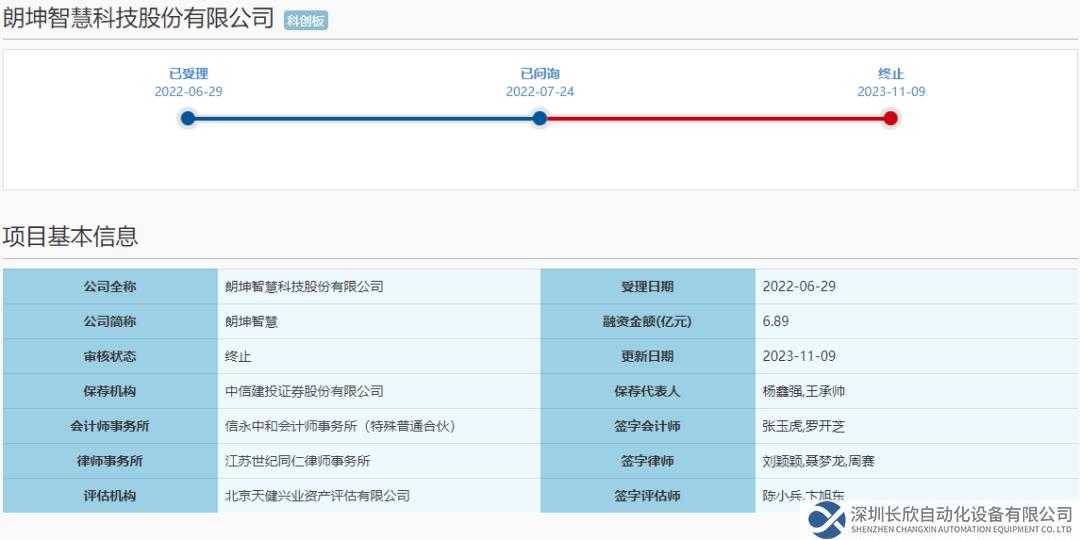1080x540 pixels.
Task: Select the 已问询 timeline node dot
Action: pos(539,118)
